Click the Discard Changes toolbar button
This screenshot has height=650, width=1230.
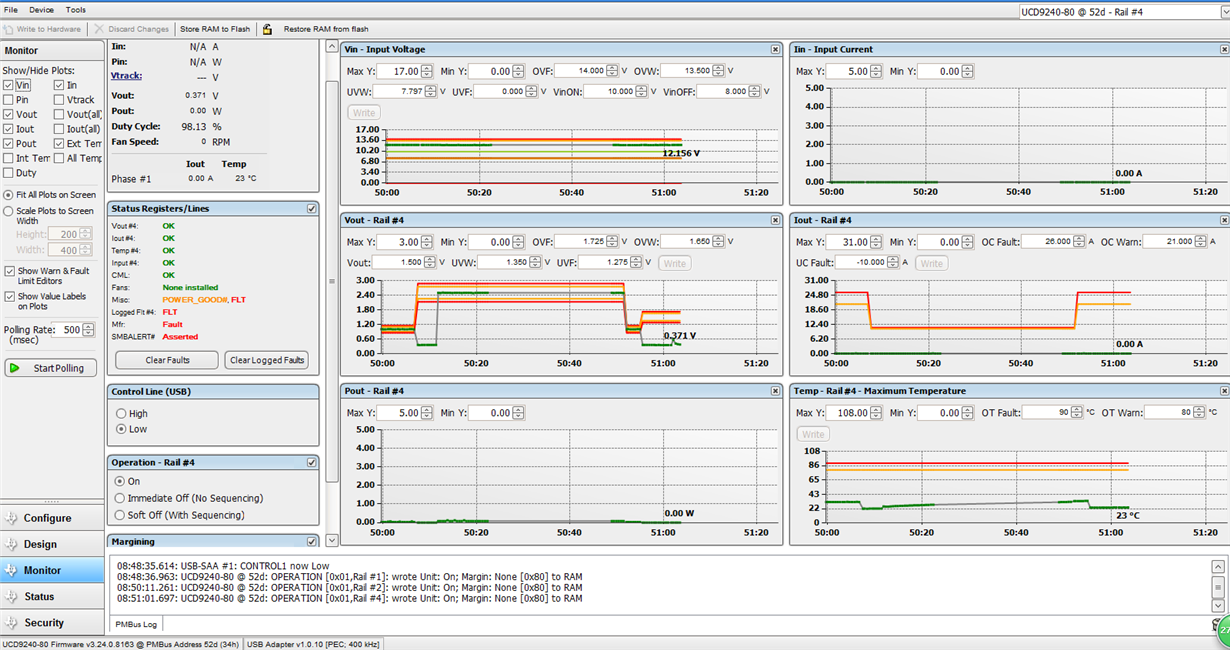coord(132,29)
